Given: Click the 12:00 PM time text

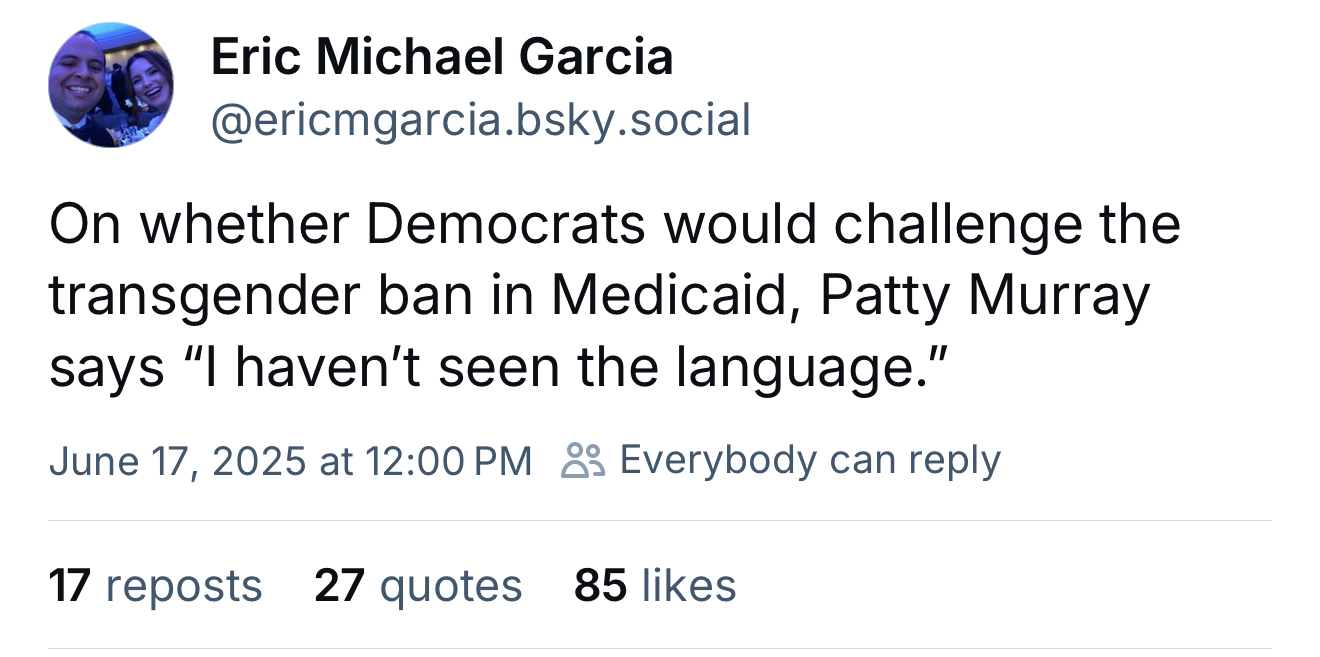Looking at the screenshot, I should [448, 460].
